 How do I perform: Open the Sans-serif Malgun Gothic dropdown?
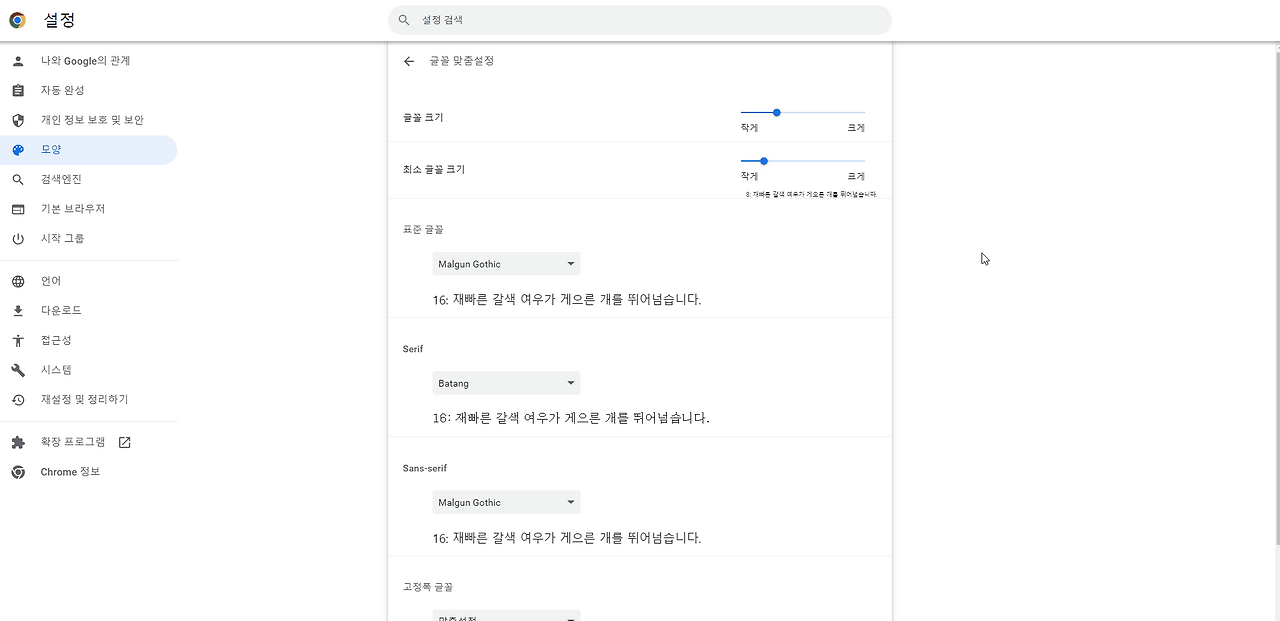505,501
